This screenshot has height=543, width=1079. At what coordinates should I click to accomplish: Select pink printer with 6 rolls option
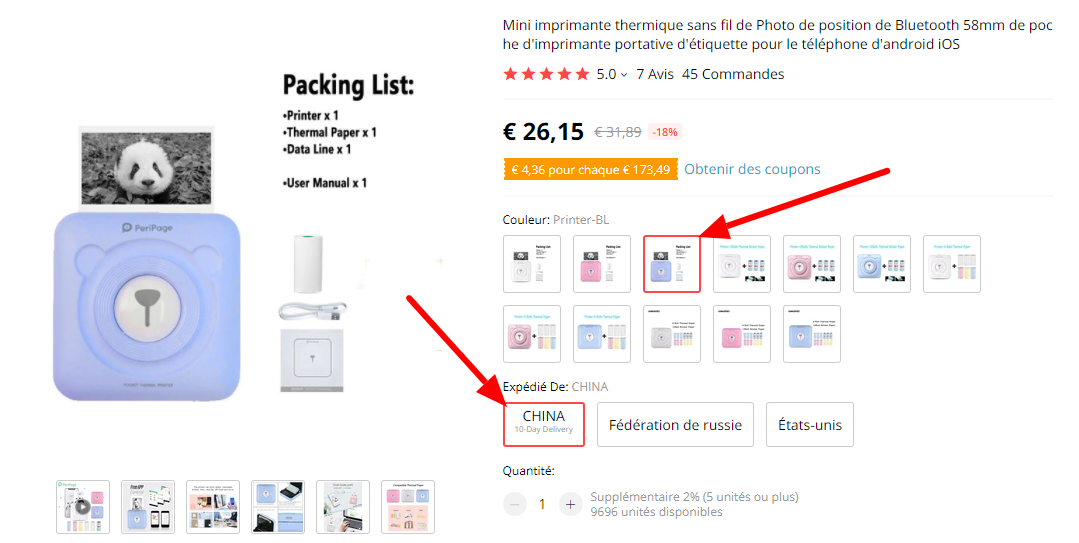(x=532, y=334)
